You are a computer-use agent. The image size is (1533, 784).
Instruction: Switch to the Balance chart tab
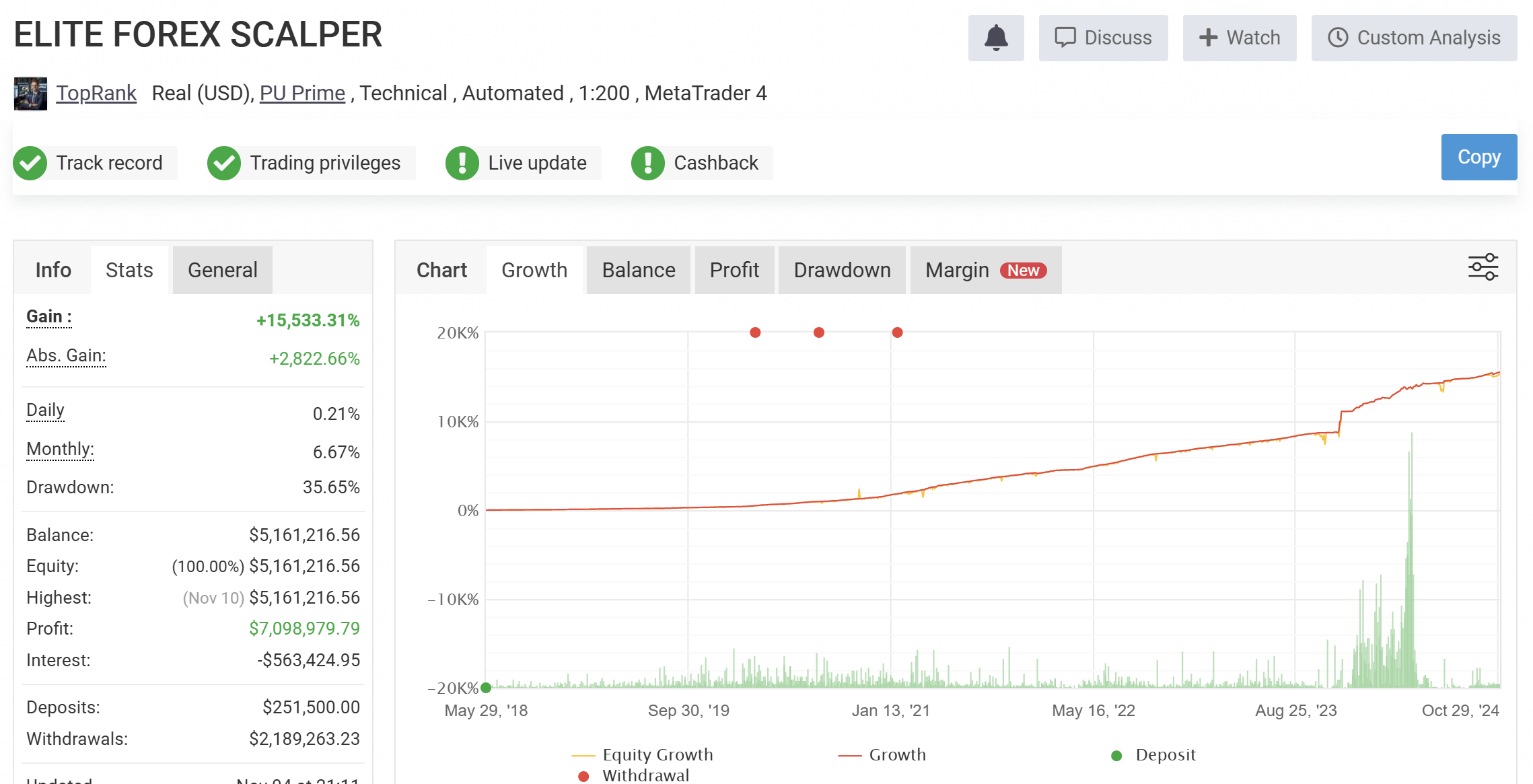tap(638, 270)
